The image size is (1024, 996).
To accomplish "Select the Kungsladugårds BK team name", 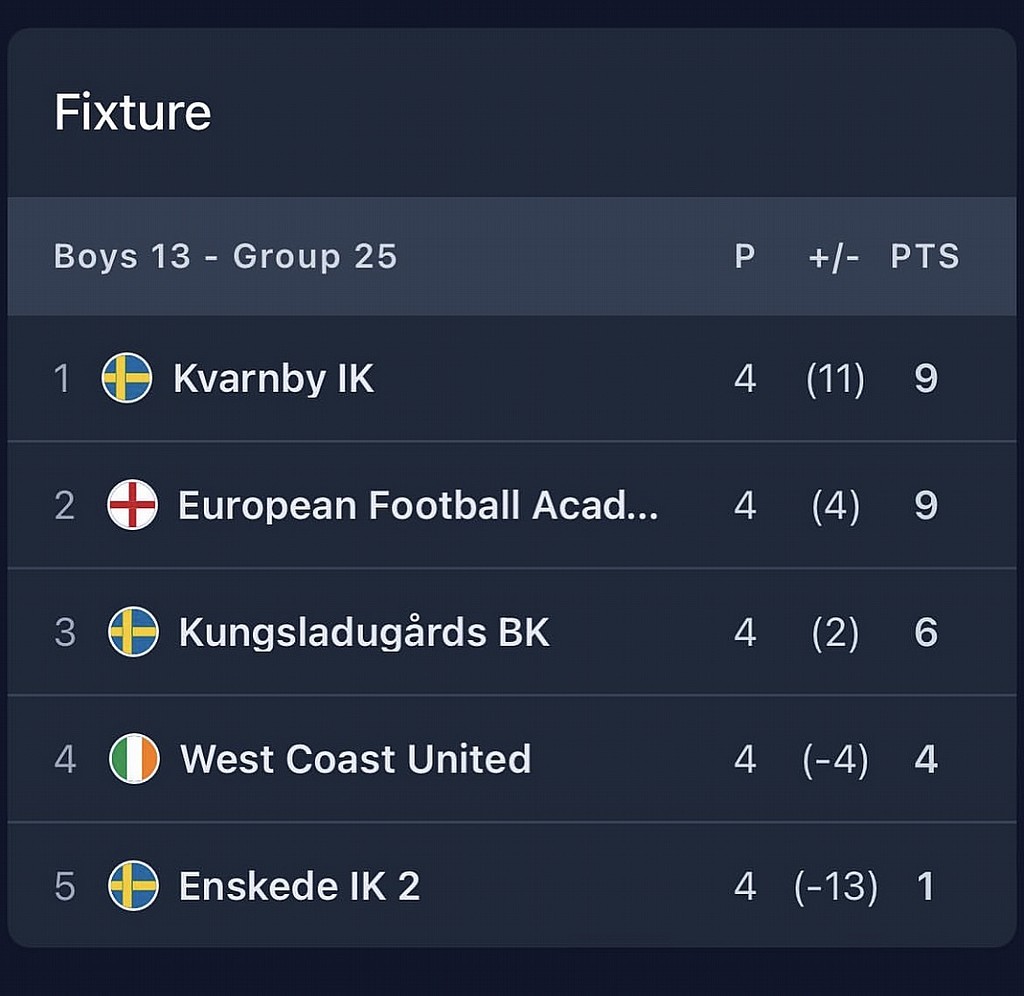I will (364, 632).
